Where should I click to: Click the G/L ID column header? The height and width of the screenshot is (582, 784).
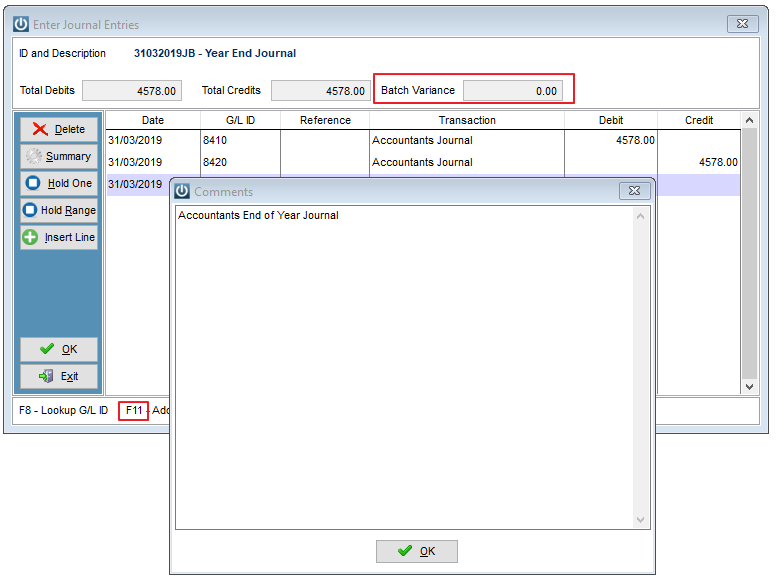[x=240, y=120]
